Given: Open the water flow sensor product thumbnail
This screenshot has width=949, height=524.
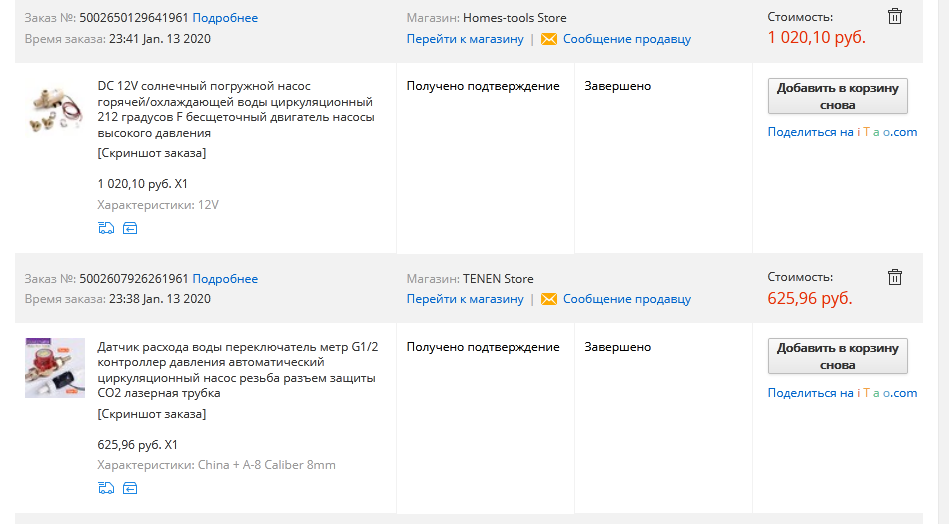Looking at the screenshot, I should point(54,368).
